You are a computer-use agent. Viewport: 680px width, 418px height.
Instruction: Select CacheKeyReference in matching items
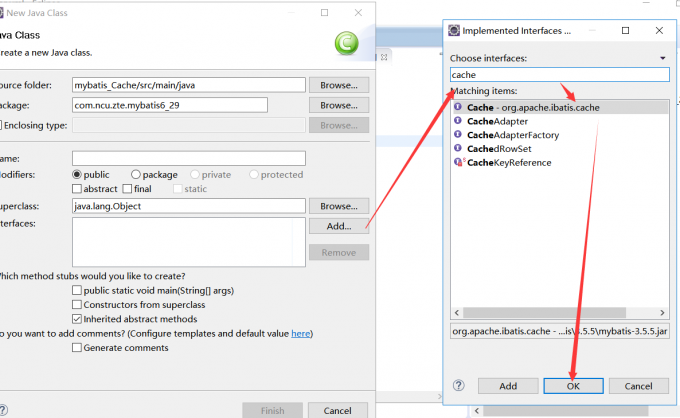coord(508,163)
